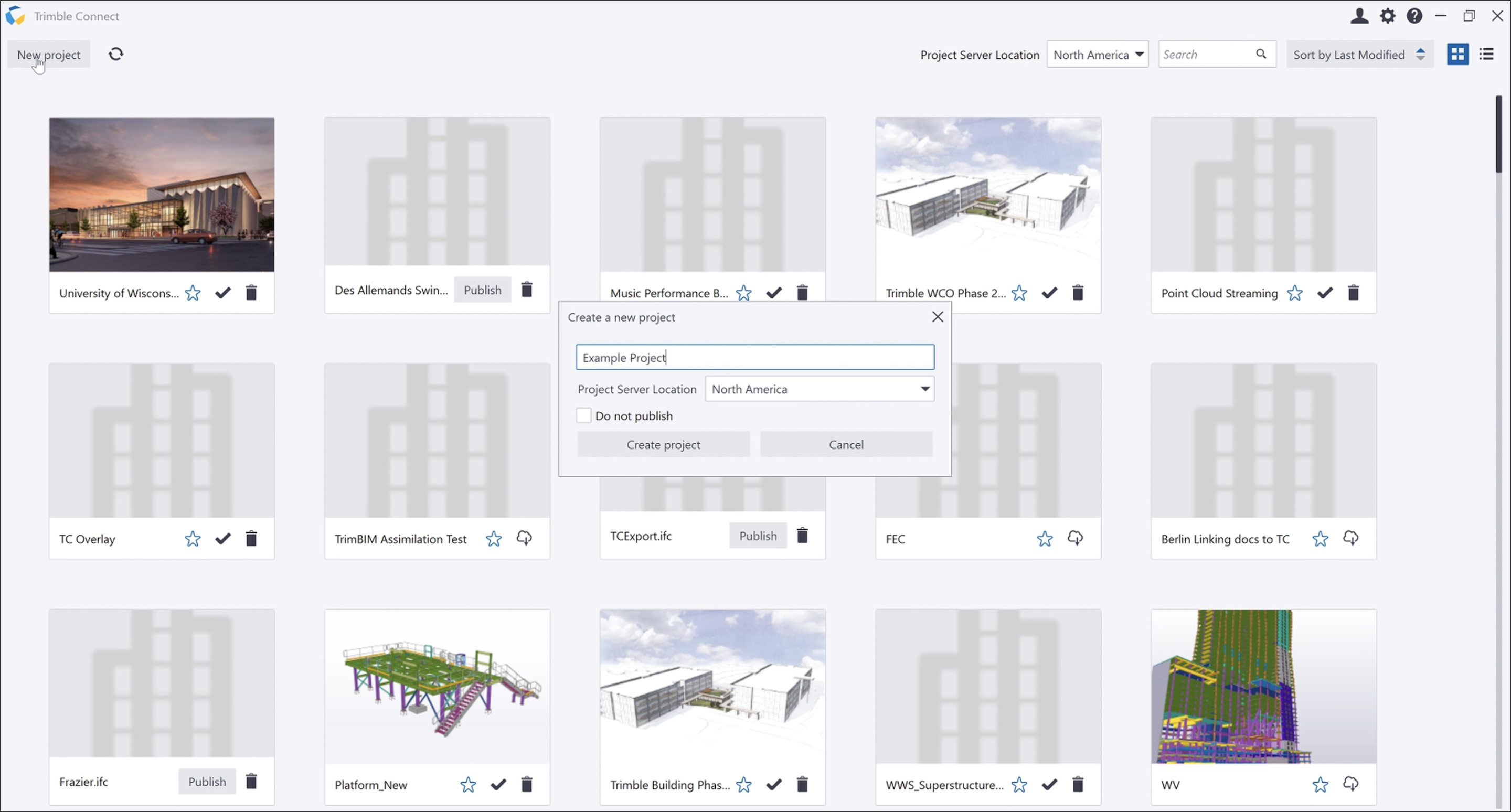
Task: Open the WV project thumbnail
Action: click(x=1263, y=686)
